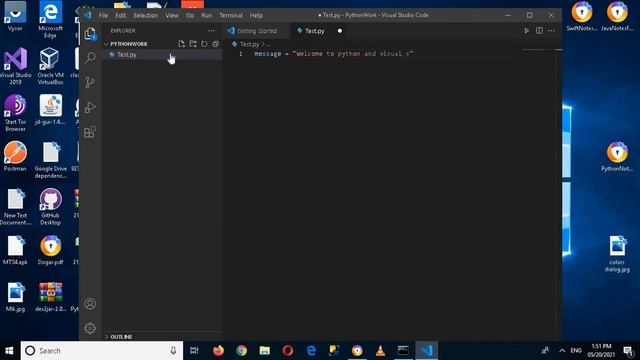Open the Explorer view in activity bar
The image size is (640, 360).
[x=90, y=33]
